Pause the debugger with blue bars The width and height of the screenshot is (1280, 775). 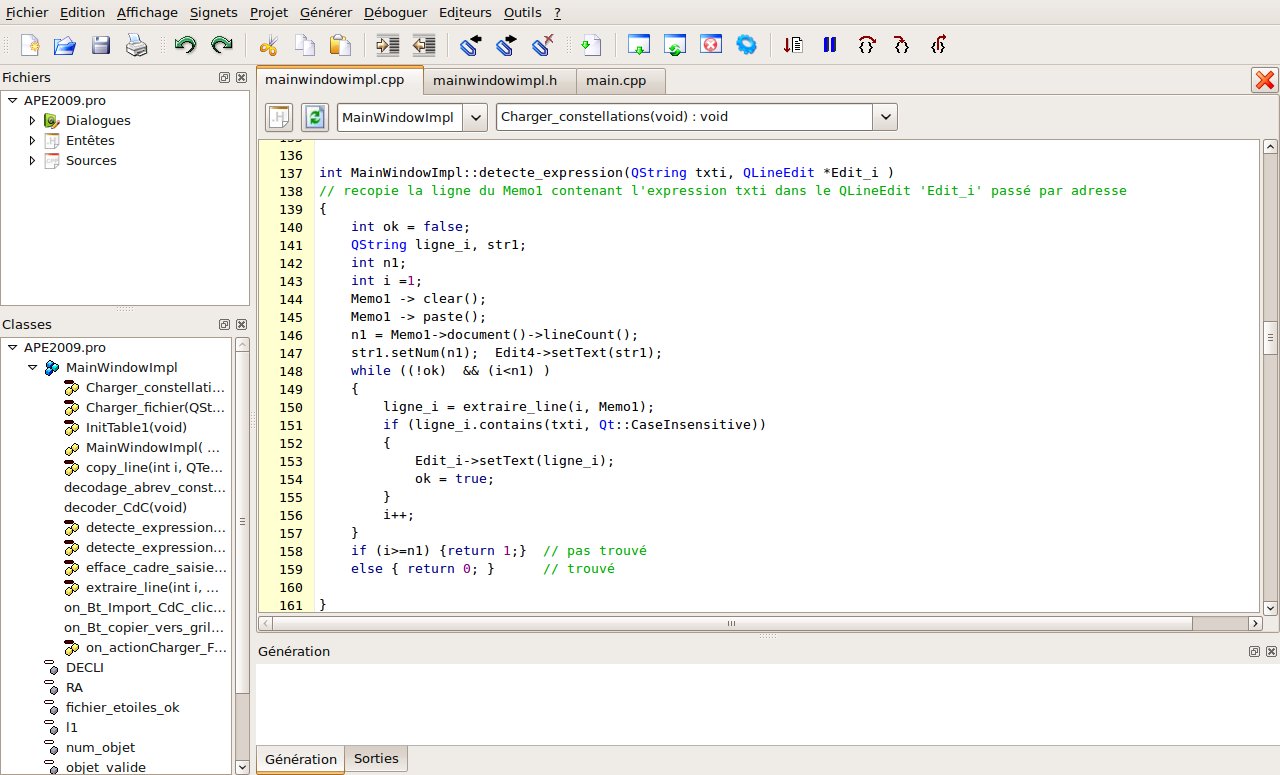[829, 45]
